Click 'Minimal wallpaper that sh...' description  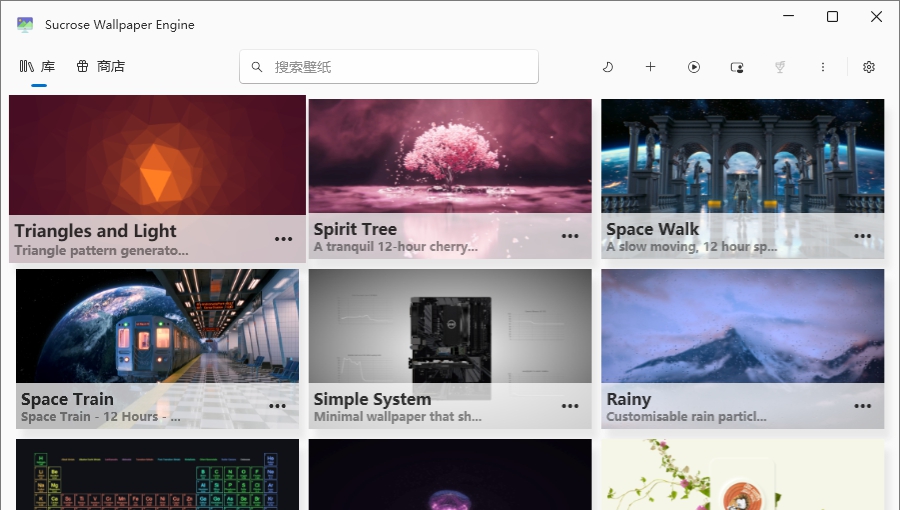[x=398, y=417]
